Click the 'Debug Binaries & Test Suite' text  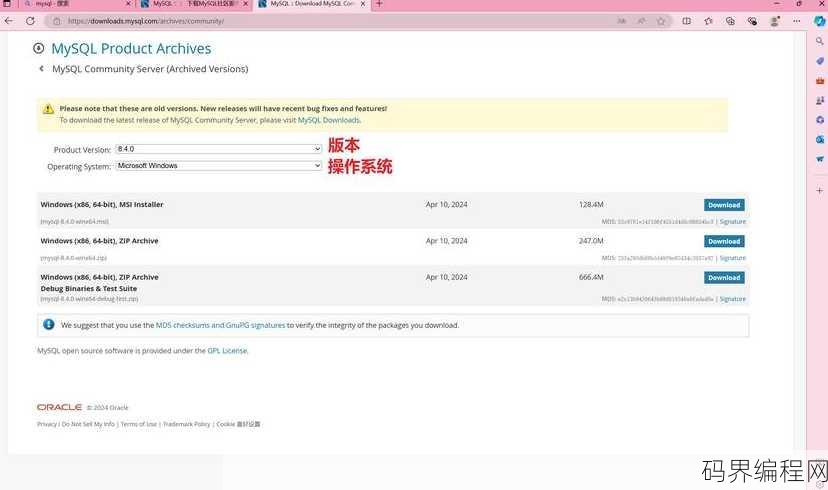tap(89, 289)
